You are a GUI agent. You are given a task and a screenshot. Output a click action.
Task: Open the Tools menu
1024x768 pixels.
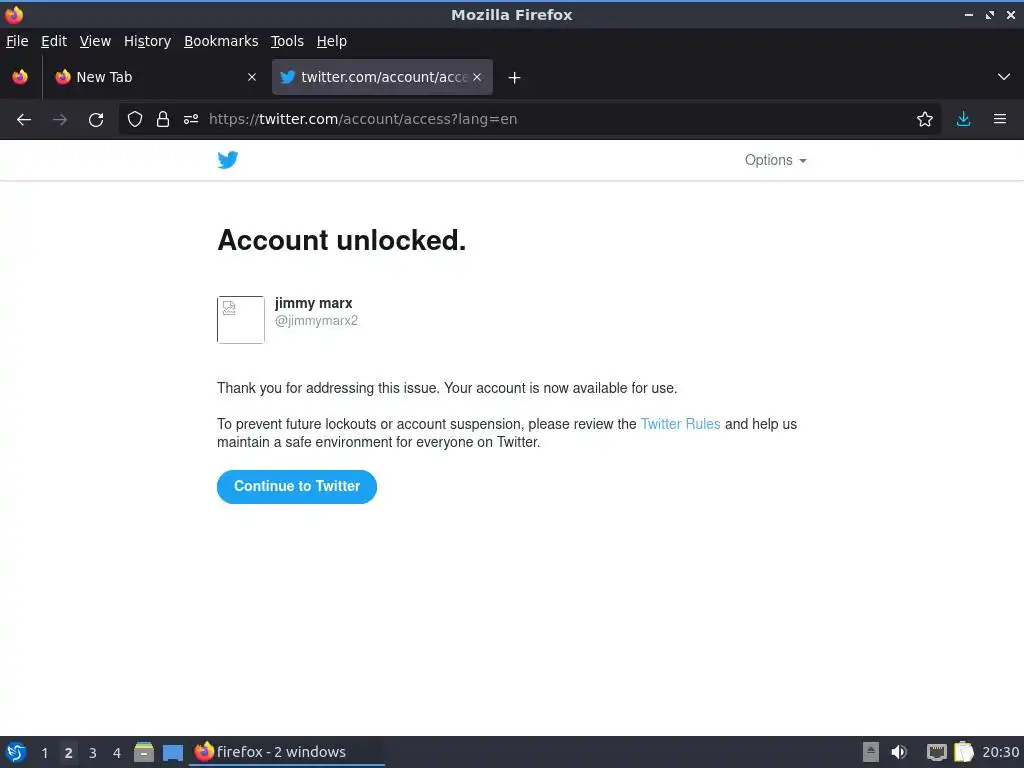point(287,41)
